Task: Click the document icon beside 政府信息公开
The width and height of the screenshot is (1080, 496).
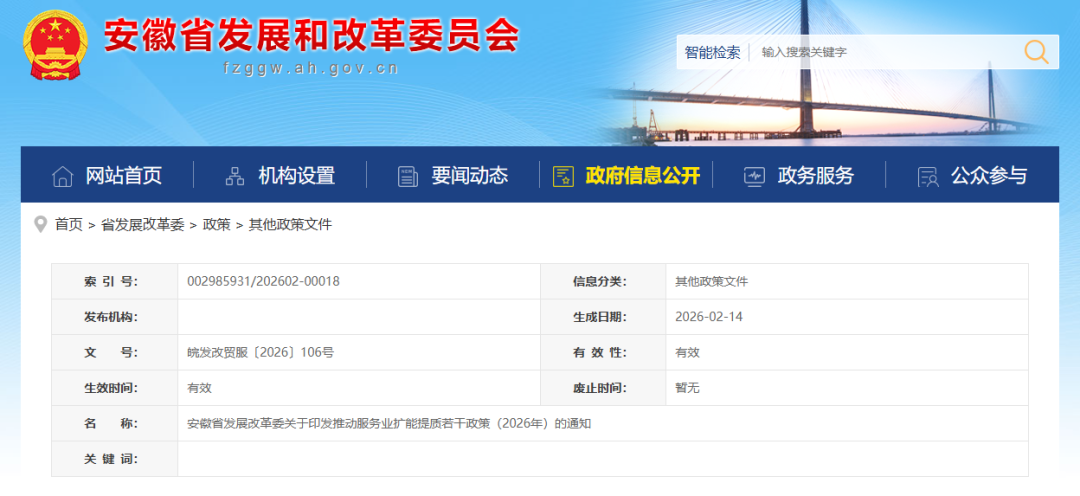Action: tap(563, 176)
